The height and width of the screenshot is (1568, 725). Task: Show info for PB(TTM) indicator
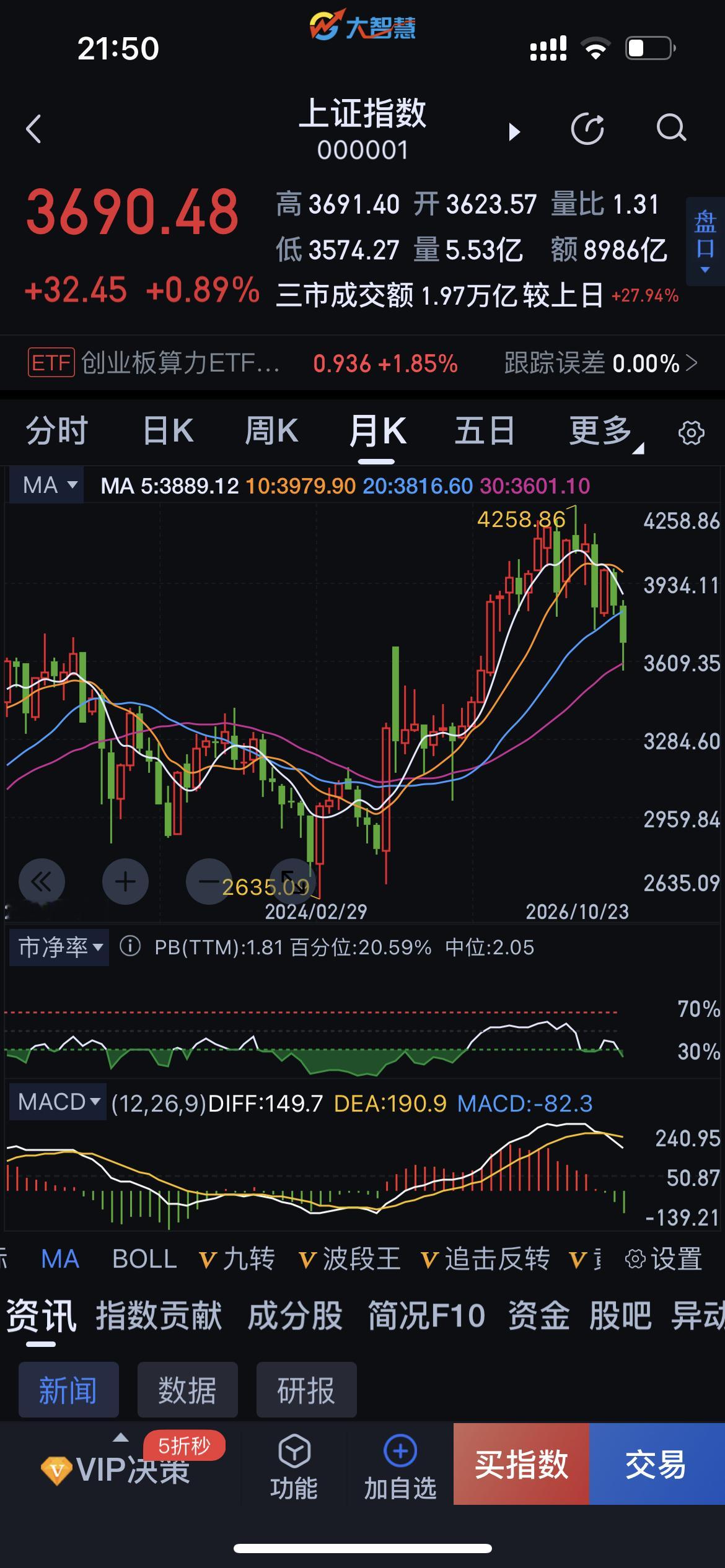130,946
